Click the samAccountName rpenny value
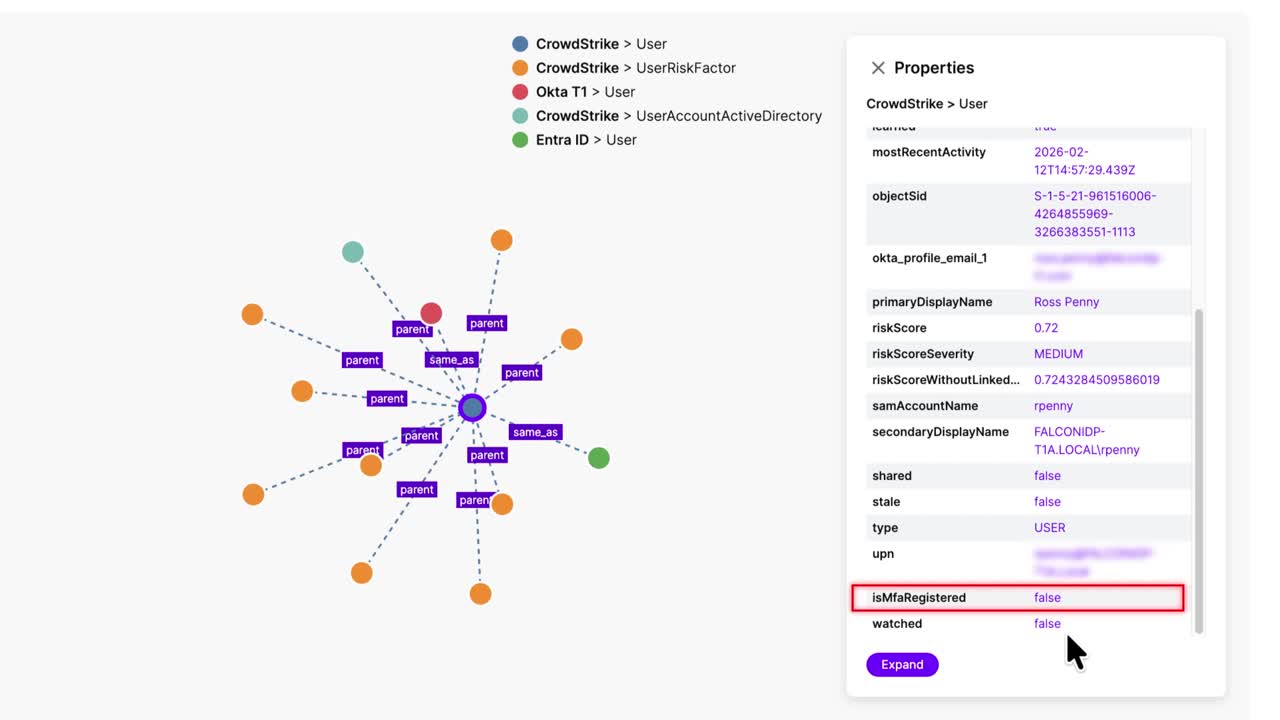Image resolution: width=1280 pixels, height=720 pixels. [1054, 406]
